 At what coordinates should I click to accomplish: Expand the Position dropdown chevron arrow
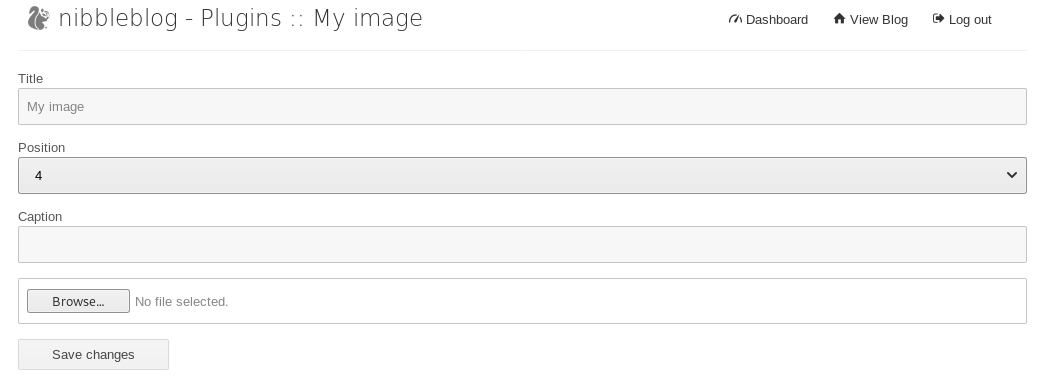pos(1011,175)
